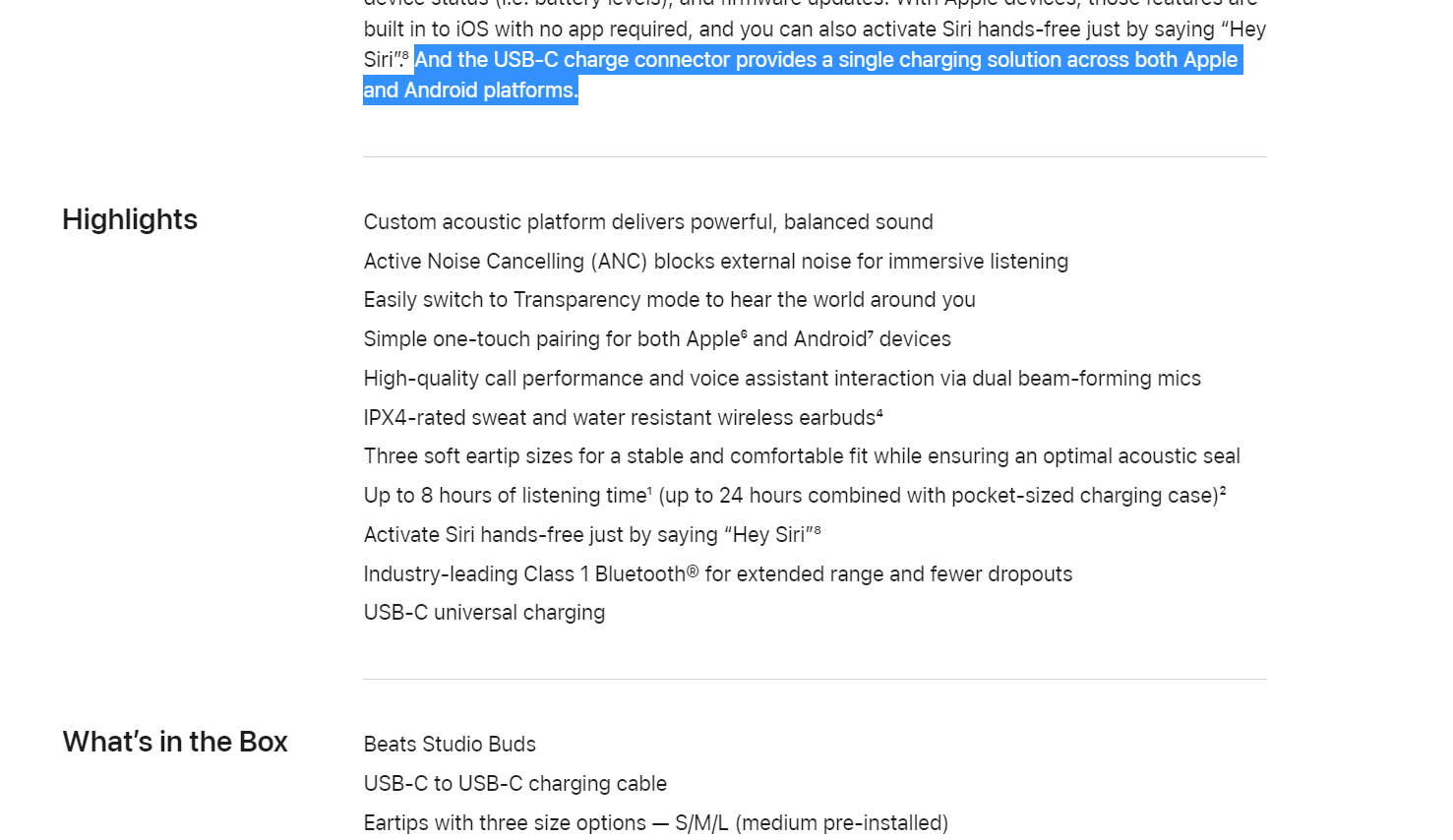Click the What's in the Box heading
The width and height of the screenshot is (1453, 840).
click(175, 742)
